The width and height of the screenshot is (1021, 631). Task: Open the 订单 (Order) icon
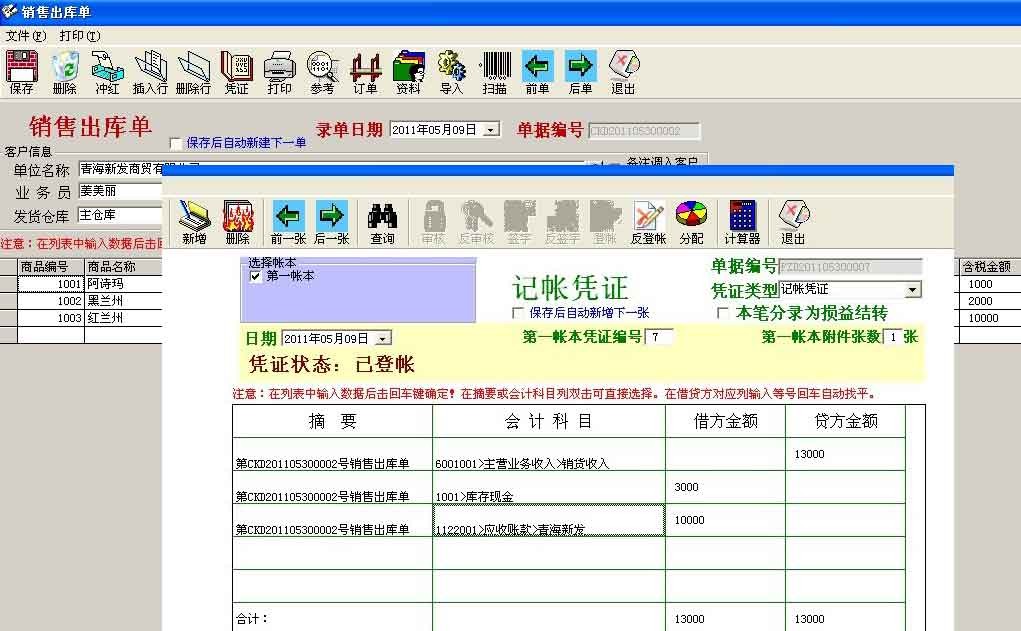pyautogui.click(x=364, y=68)
